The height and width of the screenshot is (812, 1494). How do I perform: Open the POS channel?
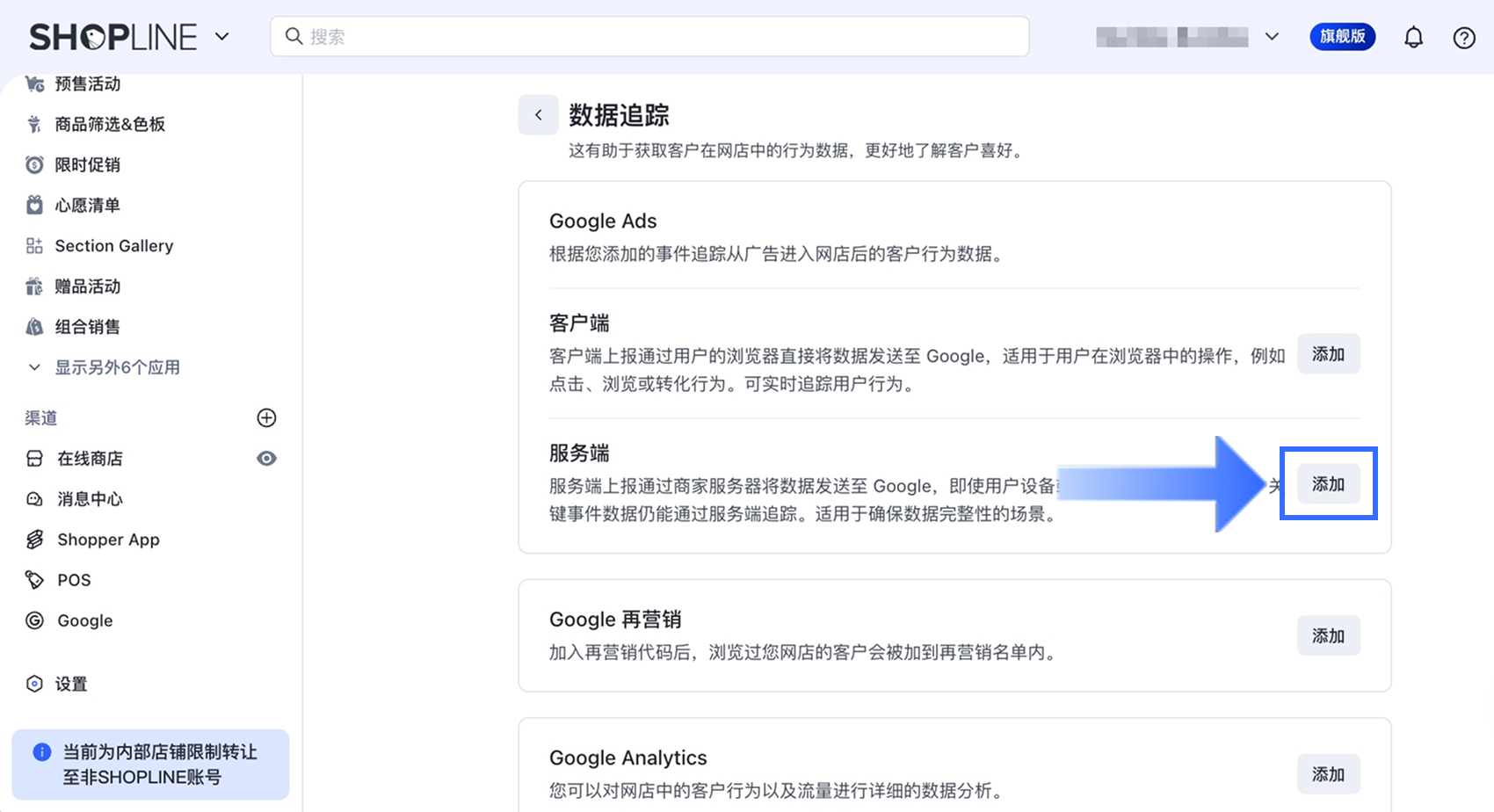click(74, 580)
